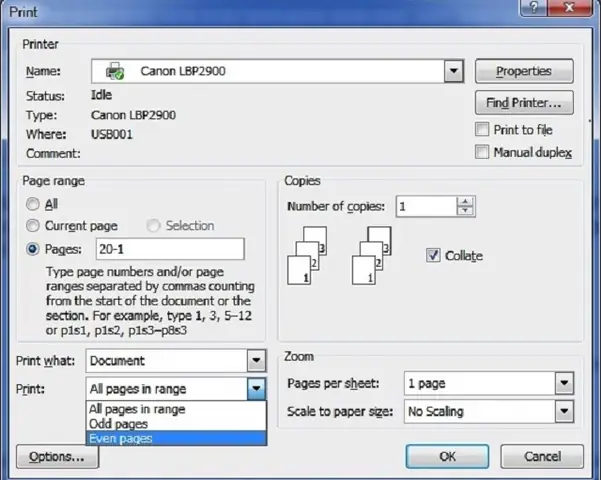Increase number of copies with up arrow
This screenshot has width=601, height=480.
[465, 201]
